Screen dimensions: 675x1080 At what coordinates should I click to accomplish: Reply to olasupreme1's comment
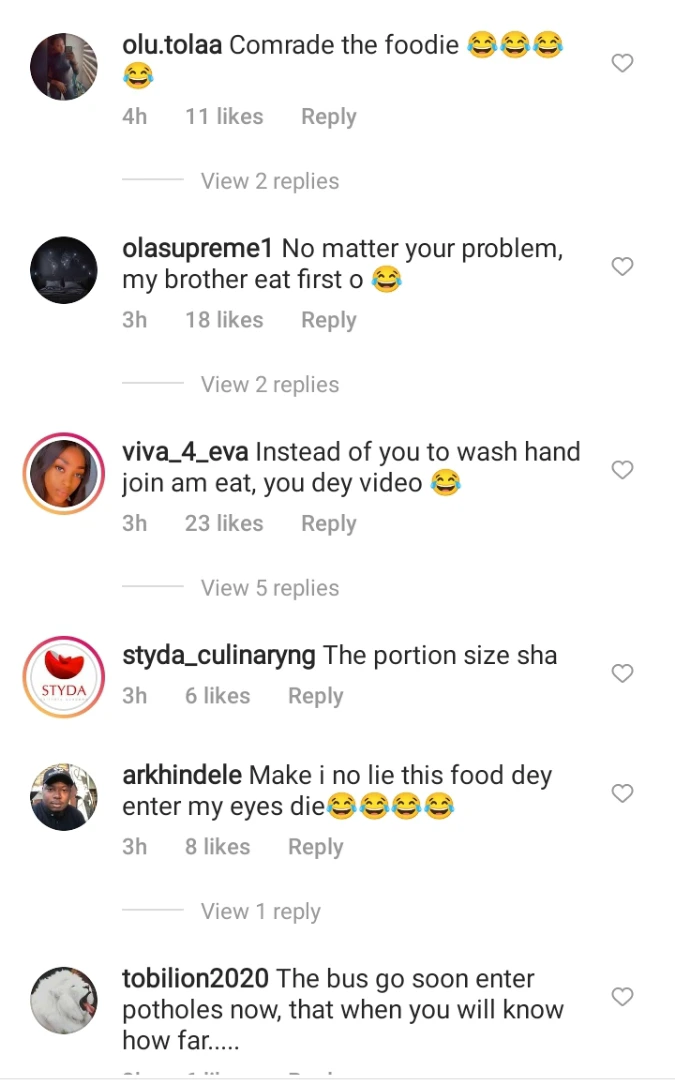328,320
